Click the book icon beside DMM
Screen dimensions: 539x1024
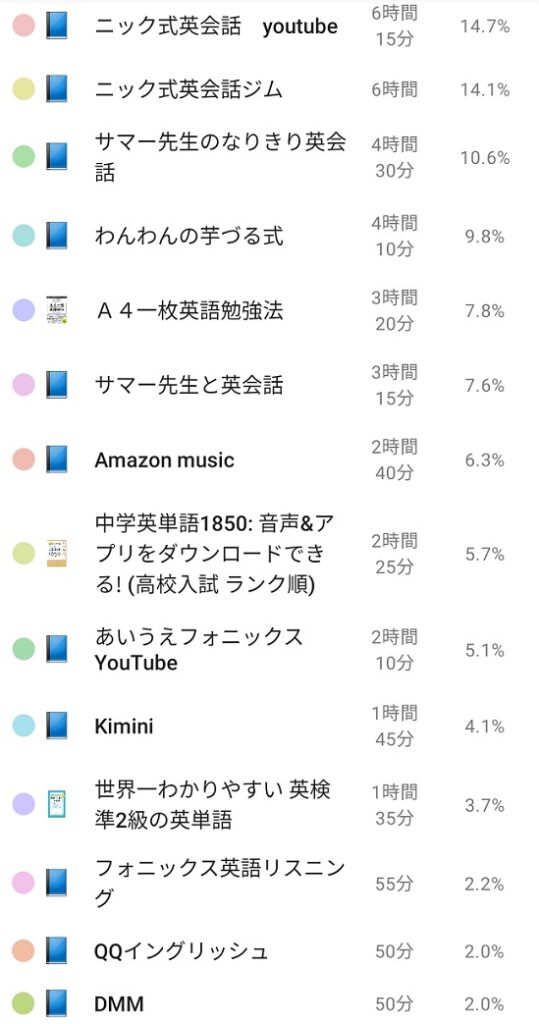coord(57,1003)
